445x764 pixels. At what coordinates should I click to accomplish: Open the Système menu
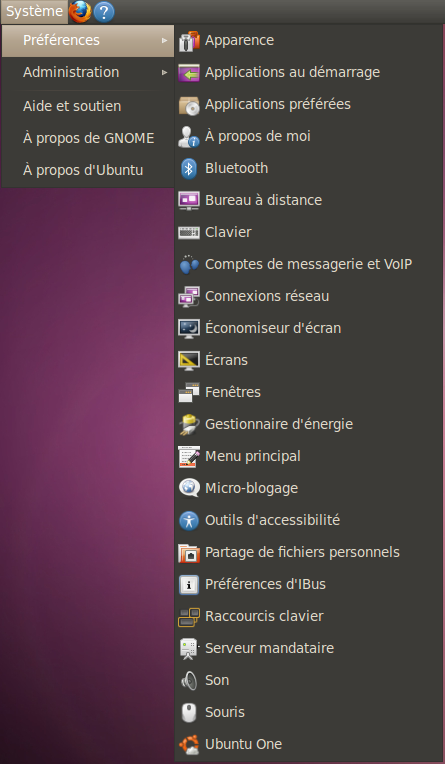click(34, 12)
